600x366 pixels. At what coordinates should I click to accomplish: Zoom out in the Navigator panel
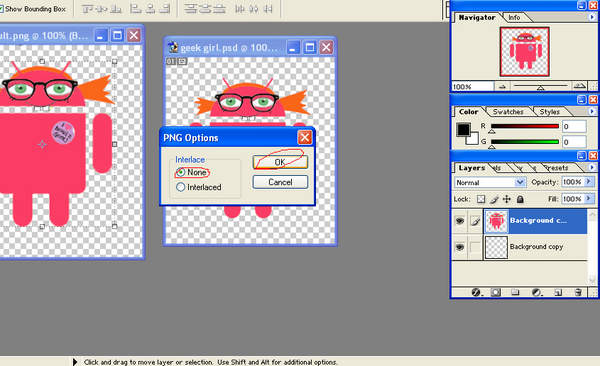502,87
